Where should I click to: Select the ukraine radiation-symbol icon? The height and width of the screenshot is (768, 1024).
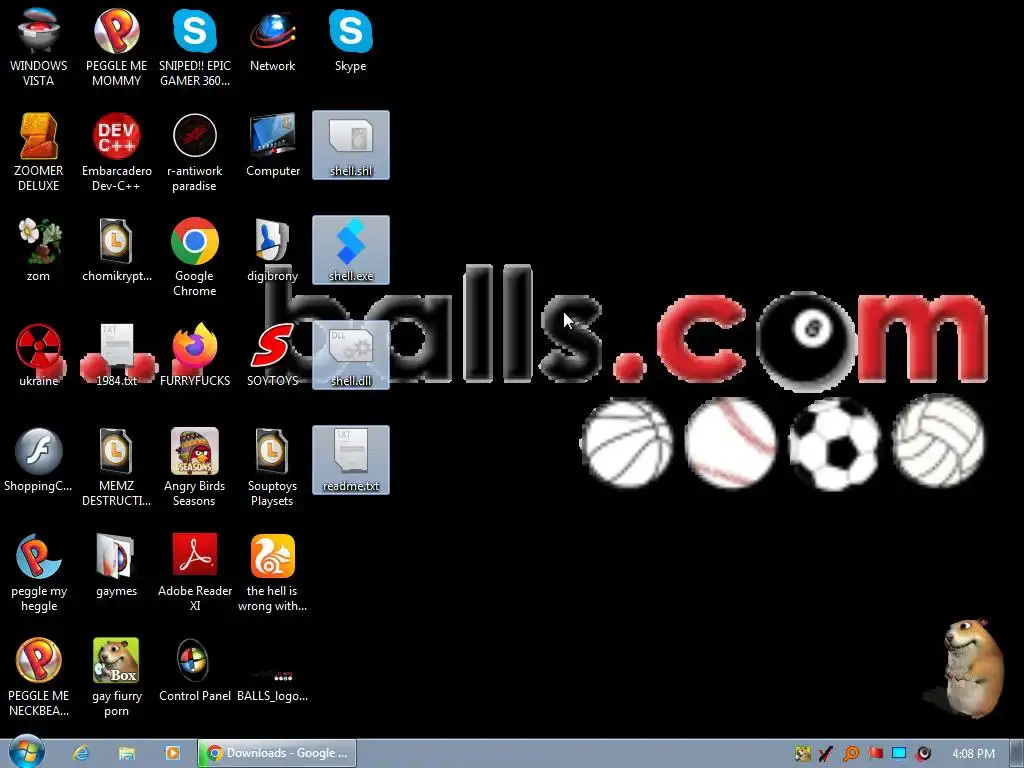click(39, 355)
